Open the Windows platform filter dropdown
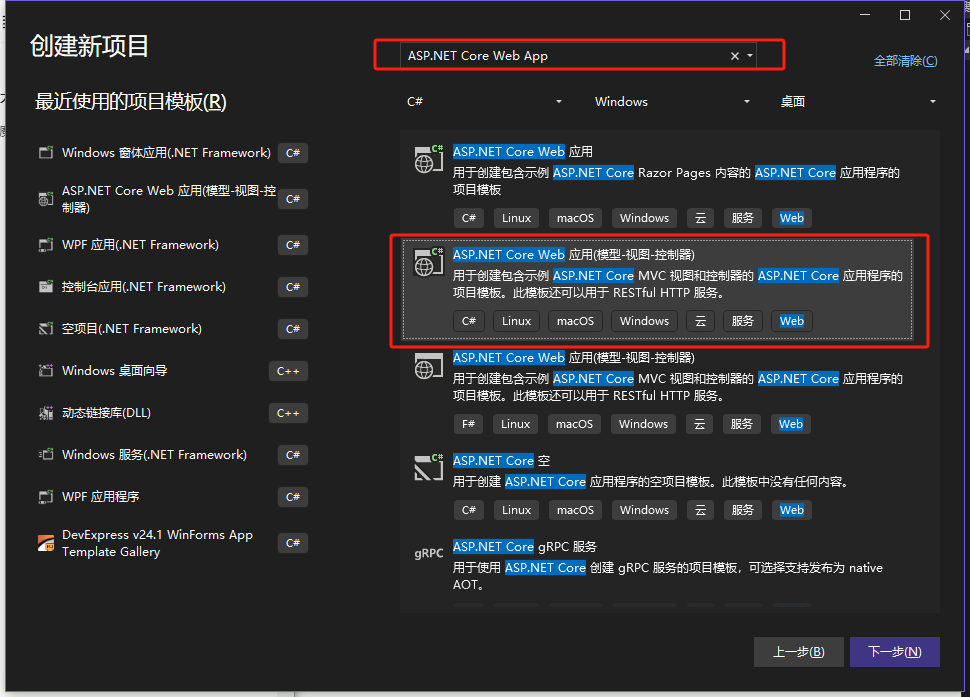970x697 pixels. (x=672, y=101)
